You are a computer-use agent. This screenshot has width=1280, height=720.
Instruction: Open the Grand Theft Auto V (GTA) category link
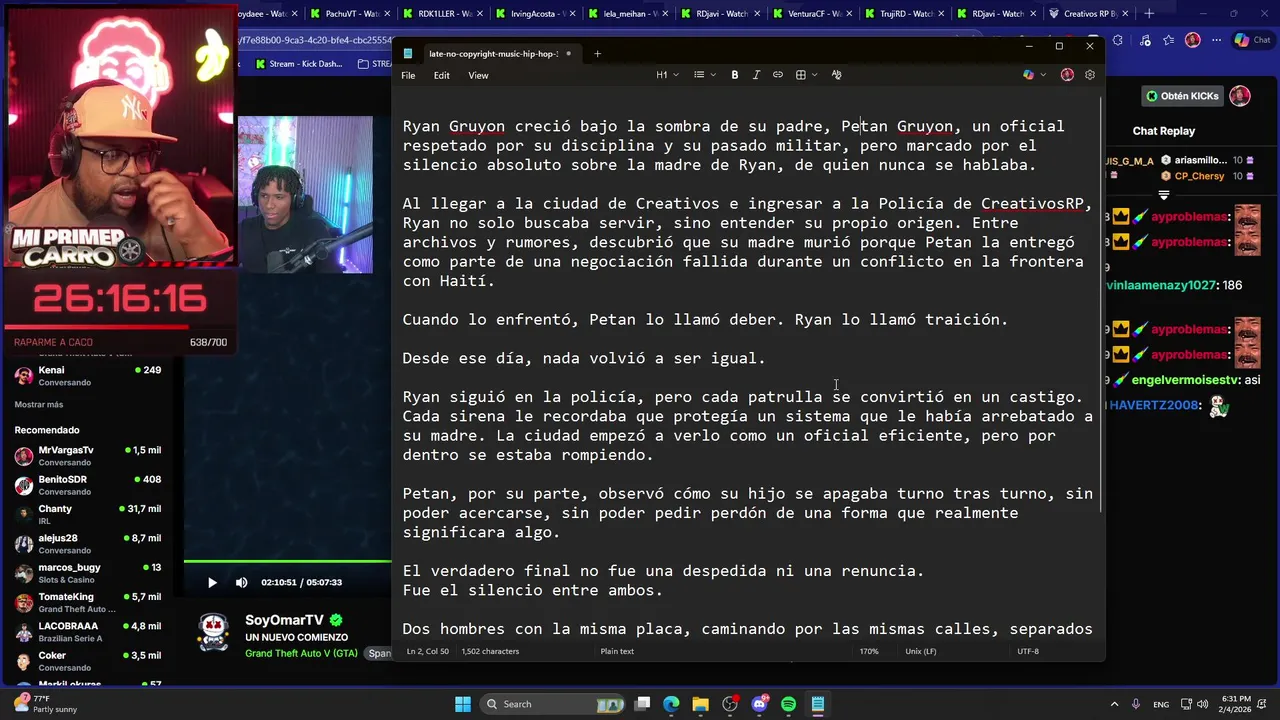click(301, 653)
